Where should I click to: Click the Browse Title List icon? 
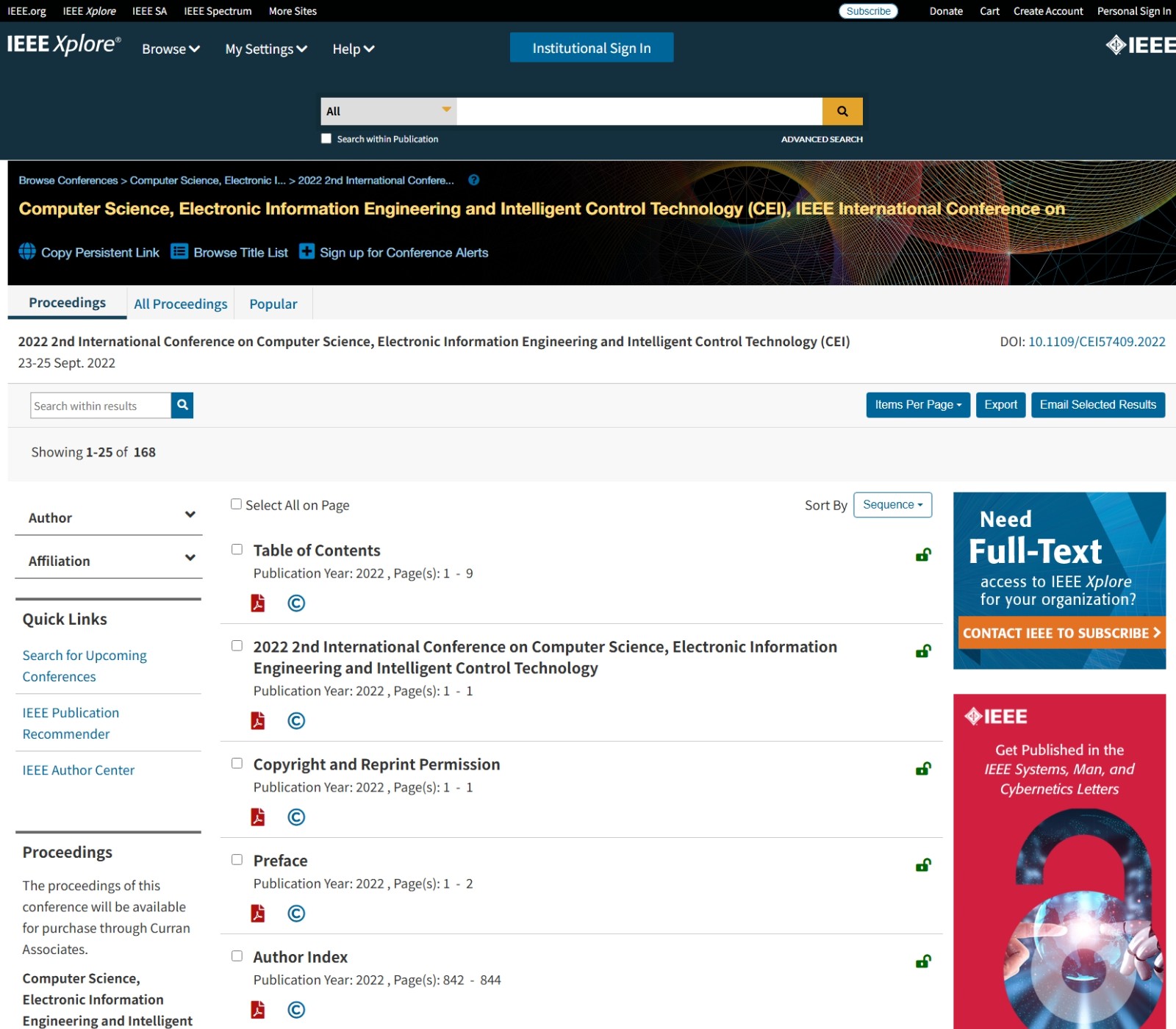[x=179, y=252]
